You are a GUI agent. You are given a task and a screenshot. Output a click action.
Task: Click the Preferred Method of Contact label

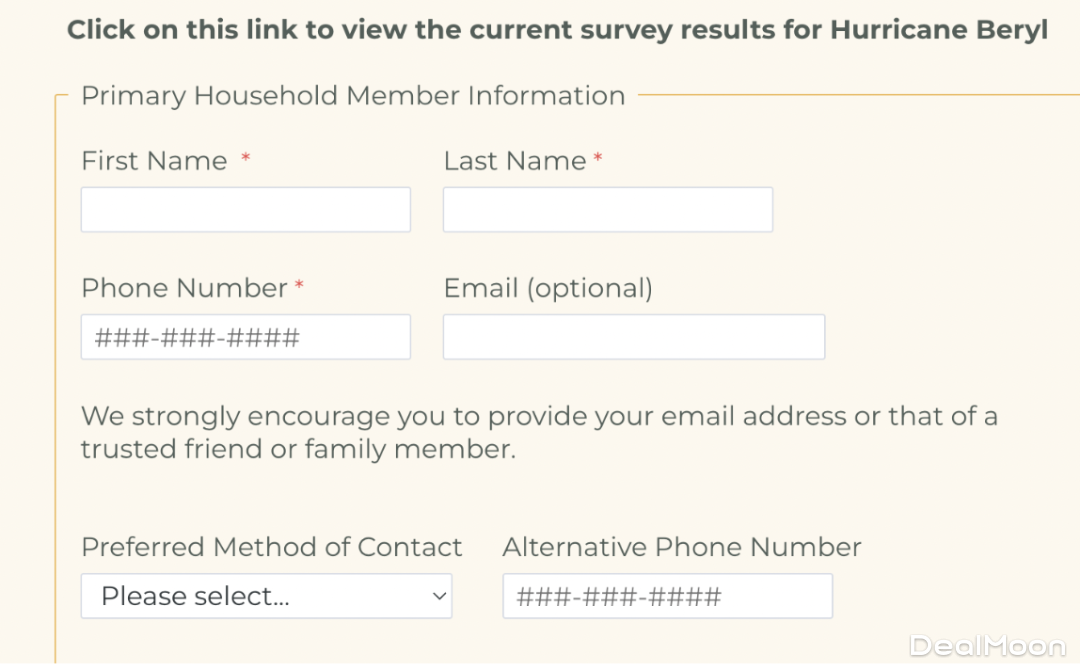[x=271, y=547]
